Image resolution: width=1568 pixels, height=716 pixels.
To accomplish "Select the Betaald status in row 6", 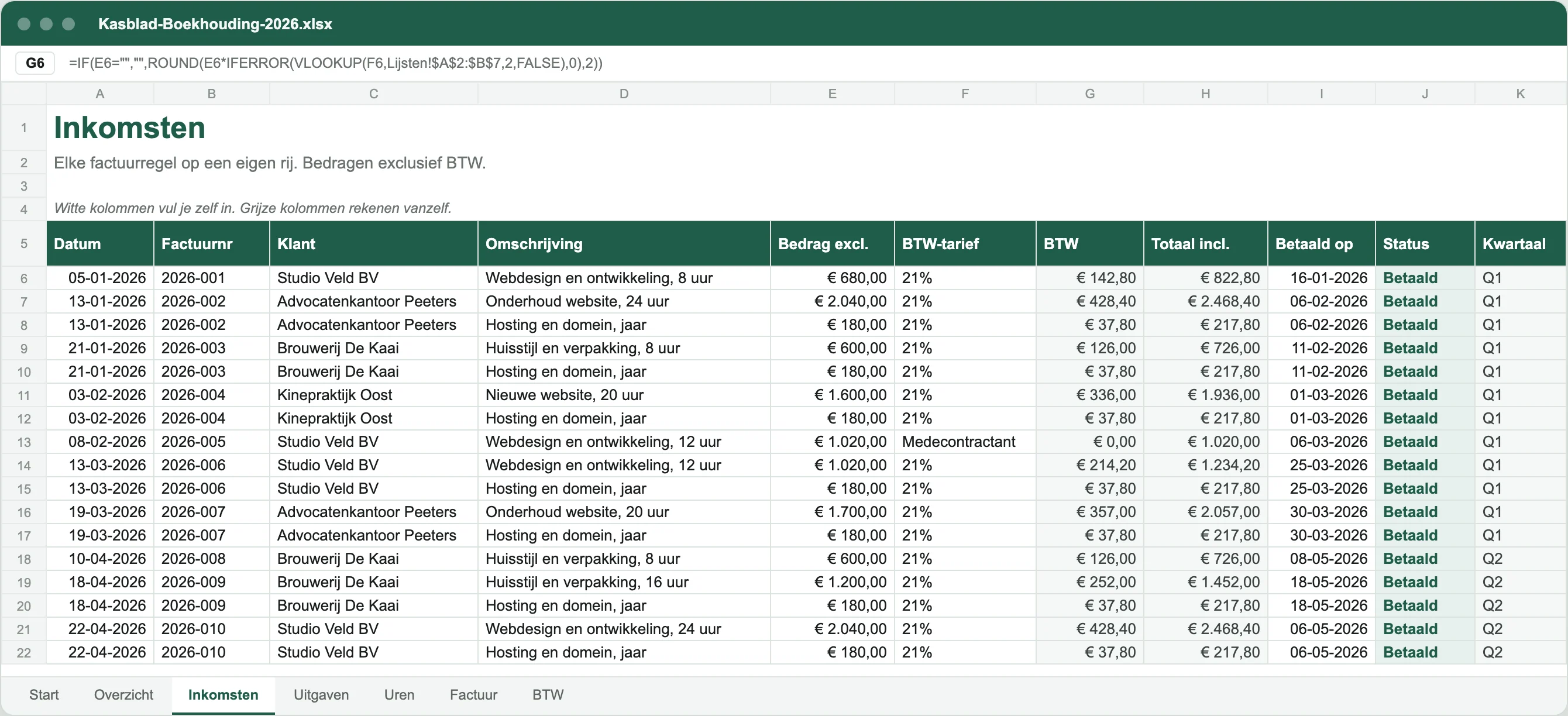I will pyautogui.click(x=1424, y=278).
